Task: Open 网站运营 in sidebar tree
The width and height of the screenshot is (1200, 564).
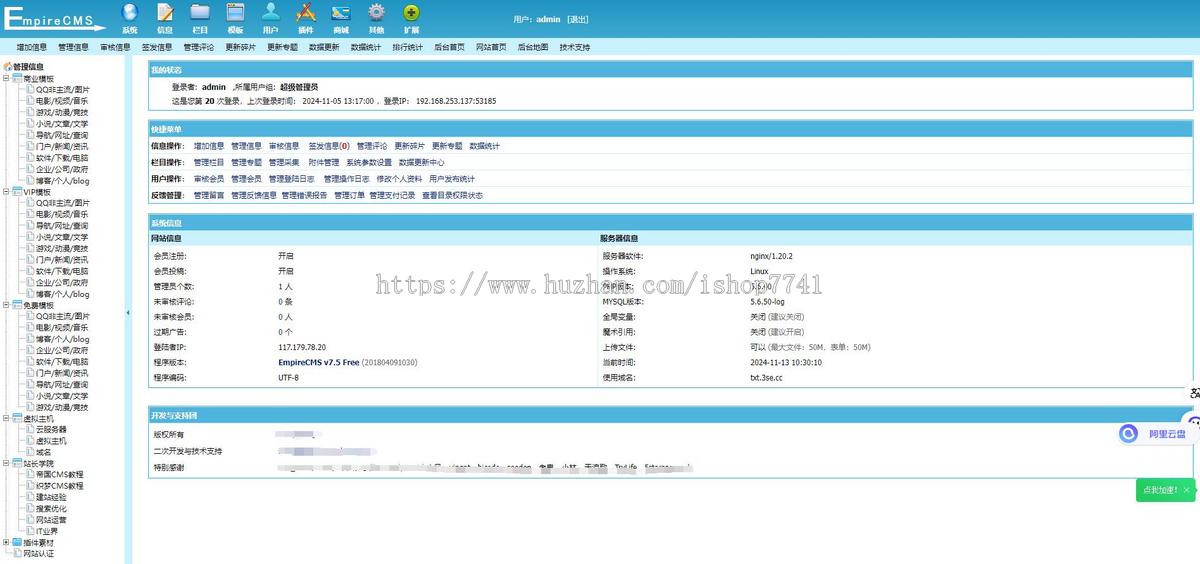Action: tap(51, 520)
